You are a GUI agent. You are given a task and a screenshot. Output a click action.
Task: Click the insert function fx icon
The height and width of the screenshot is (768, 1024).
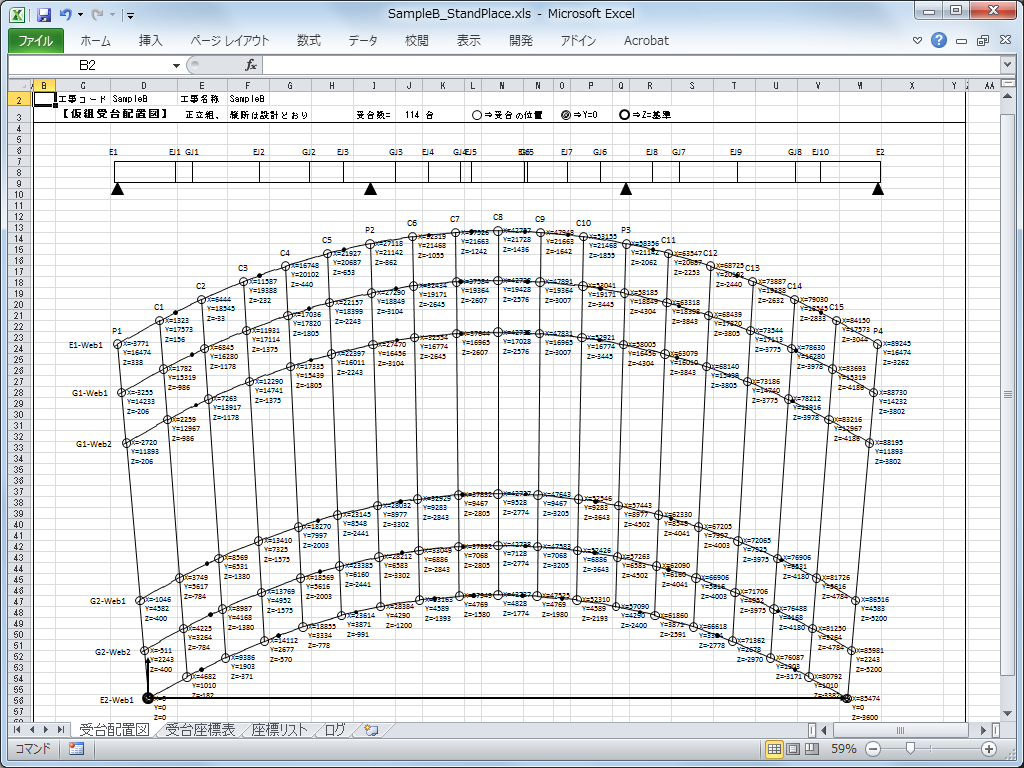[x=251, y=64]
